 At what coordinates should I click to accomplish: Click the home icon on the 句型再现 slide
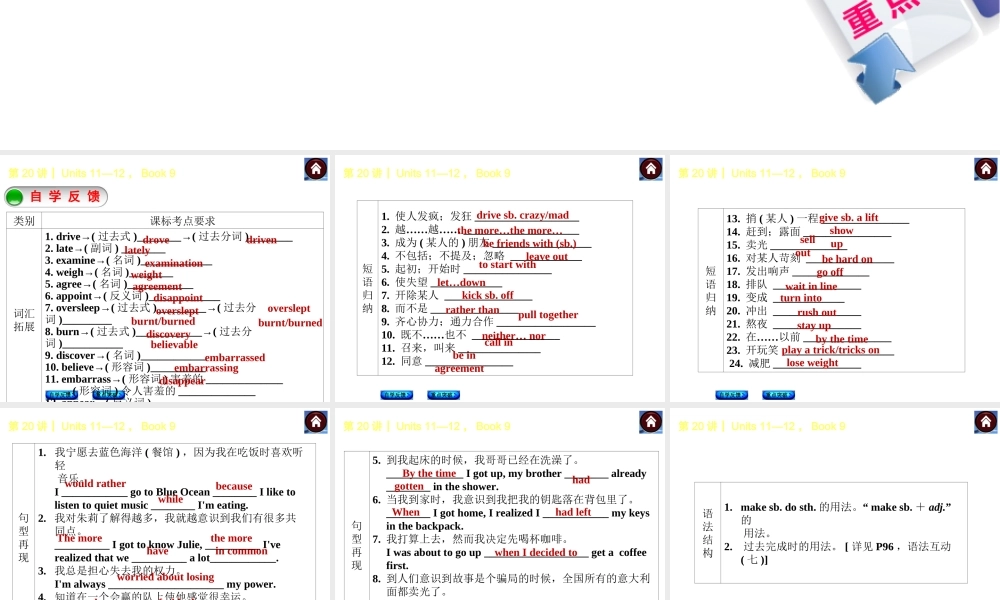pyautogui.click(x=316, y=422)
